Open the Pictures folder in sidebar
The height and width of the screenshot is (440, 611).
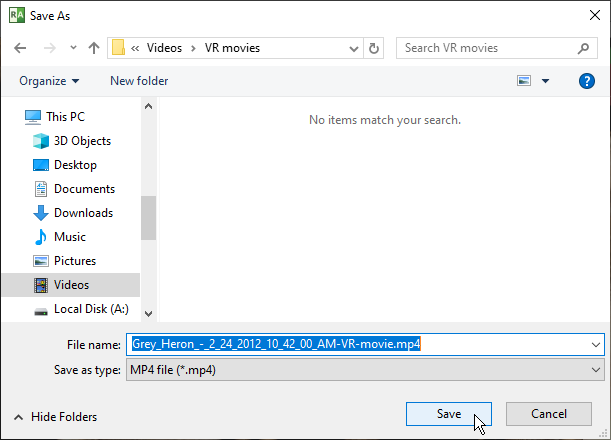click(x=75, y=261)
